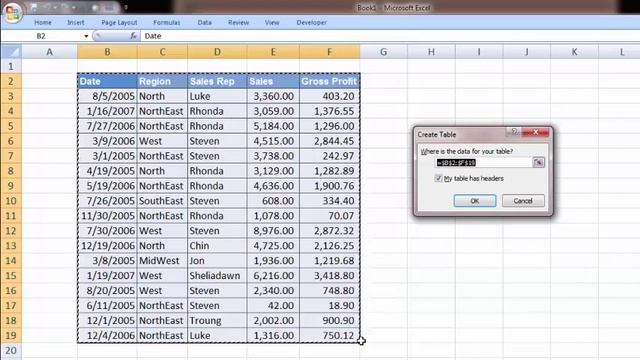Select column B header
This screenshot has width=640, height=360.
(x=107, y=52)
